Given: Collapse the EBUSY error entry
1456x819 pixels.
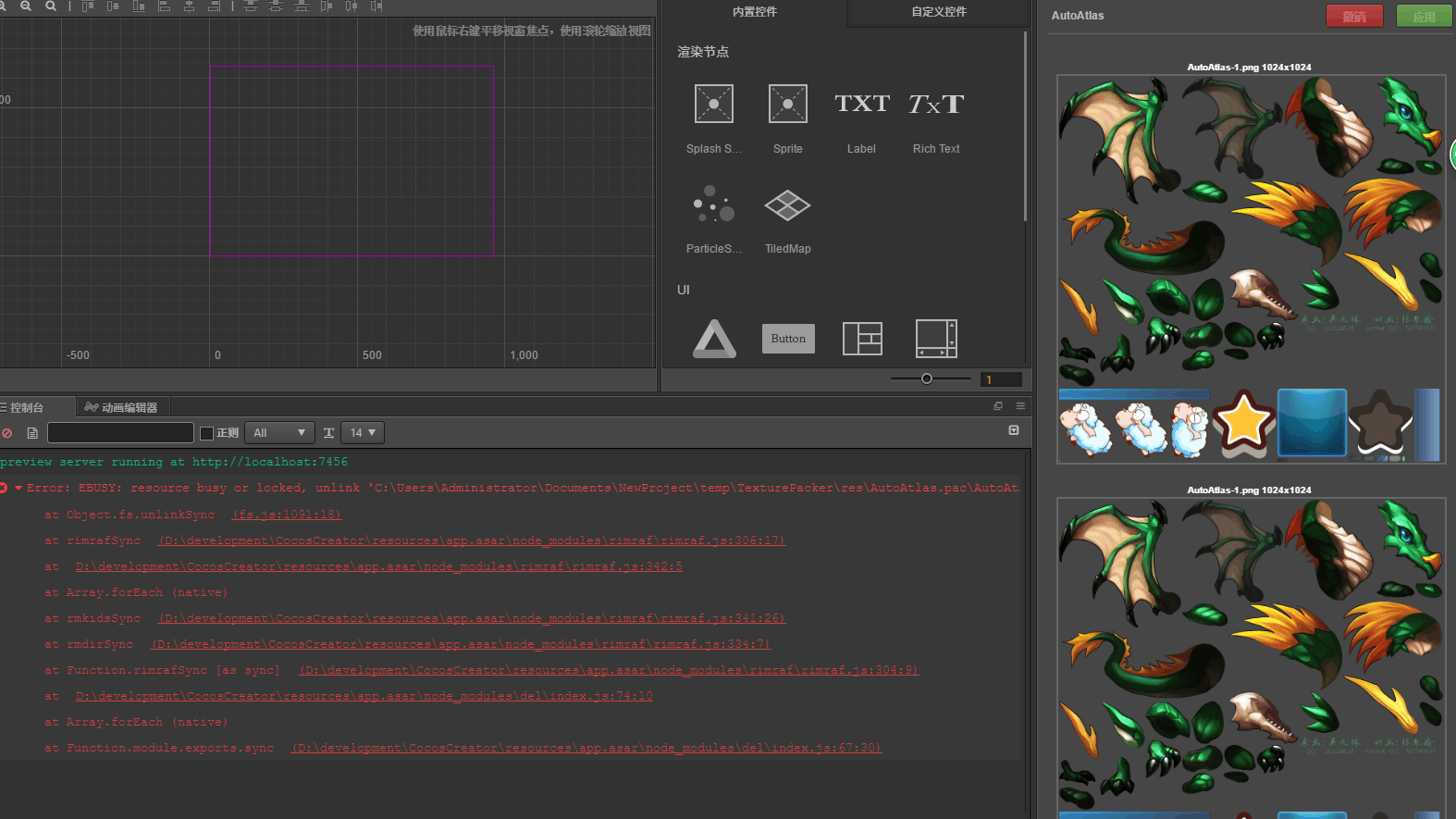Looking at the screenshot, I should [19, 488].
